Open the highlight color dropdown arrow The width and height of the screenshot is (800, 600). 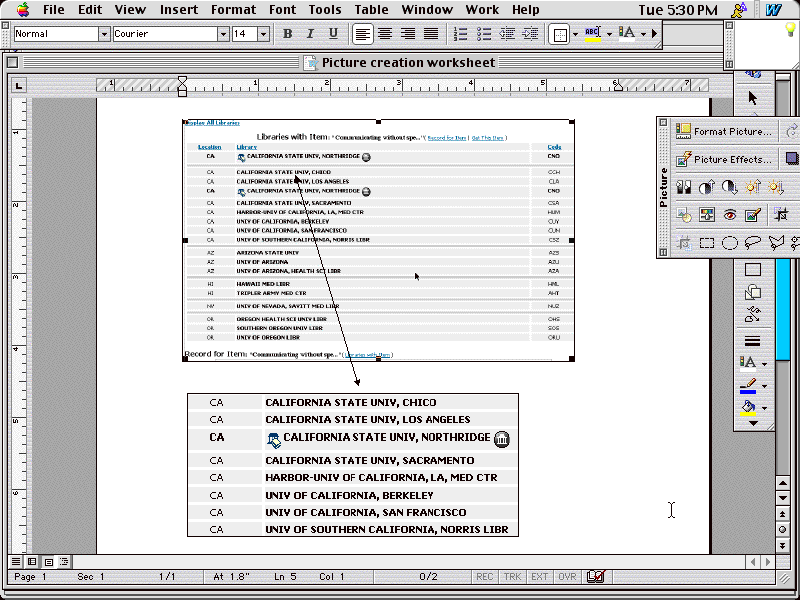(609, 34)
